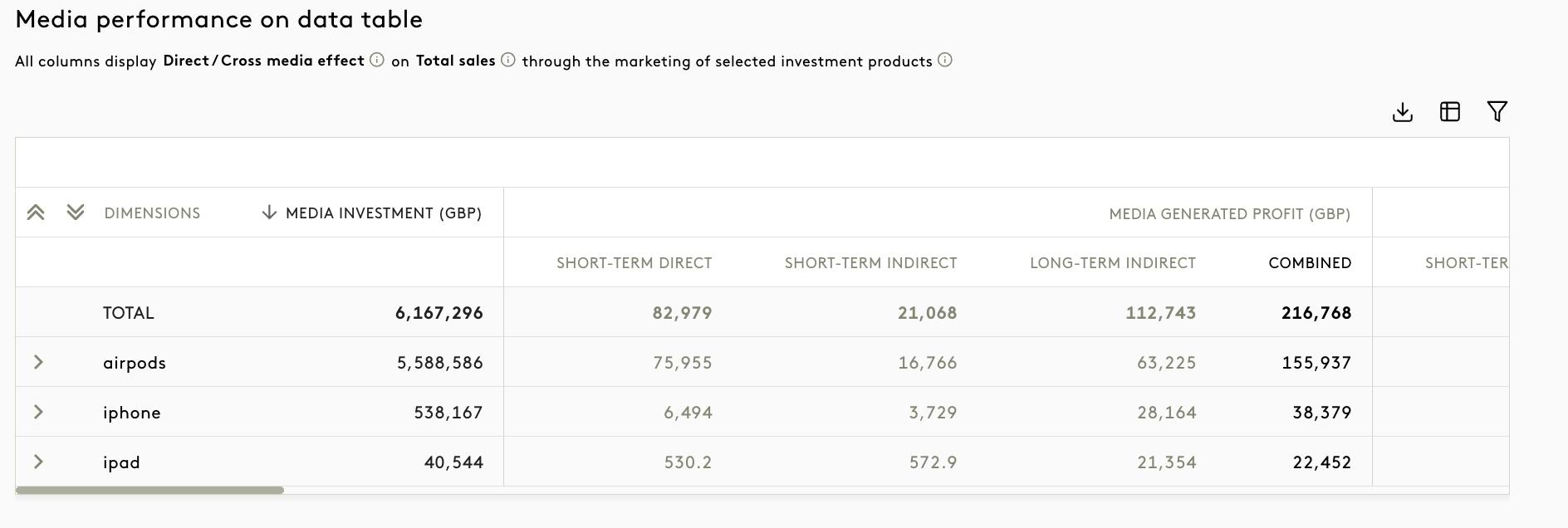Screen dimensions: 1568x528
Task: Expand the airpods row
Action: click(38, 362)
